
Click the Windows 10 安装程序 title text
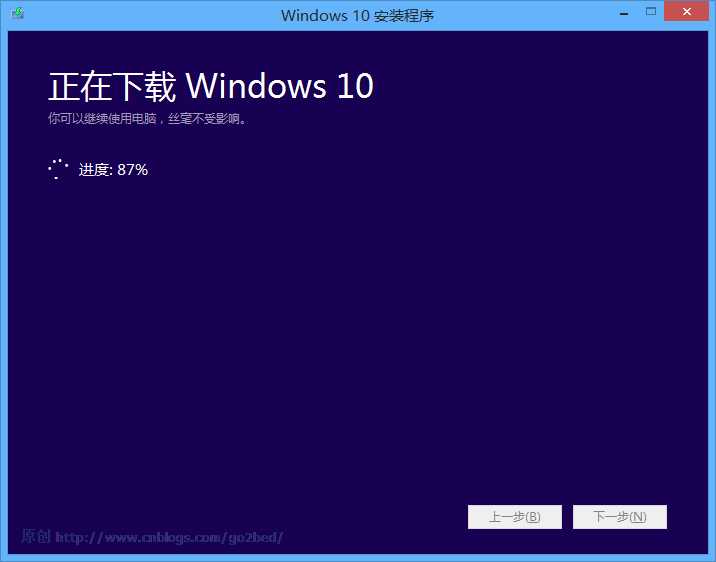(357, 16)
